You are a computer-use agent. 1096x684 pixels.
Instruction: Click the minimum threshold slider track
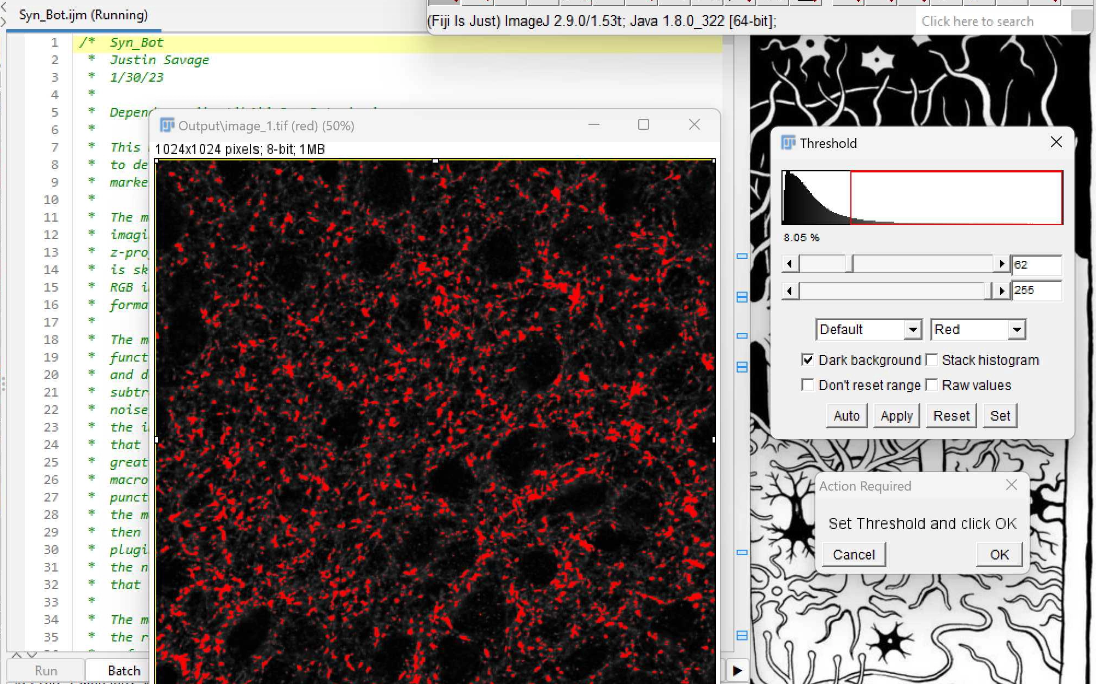920,264
